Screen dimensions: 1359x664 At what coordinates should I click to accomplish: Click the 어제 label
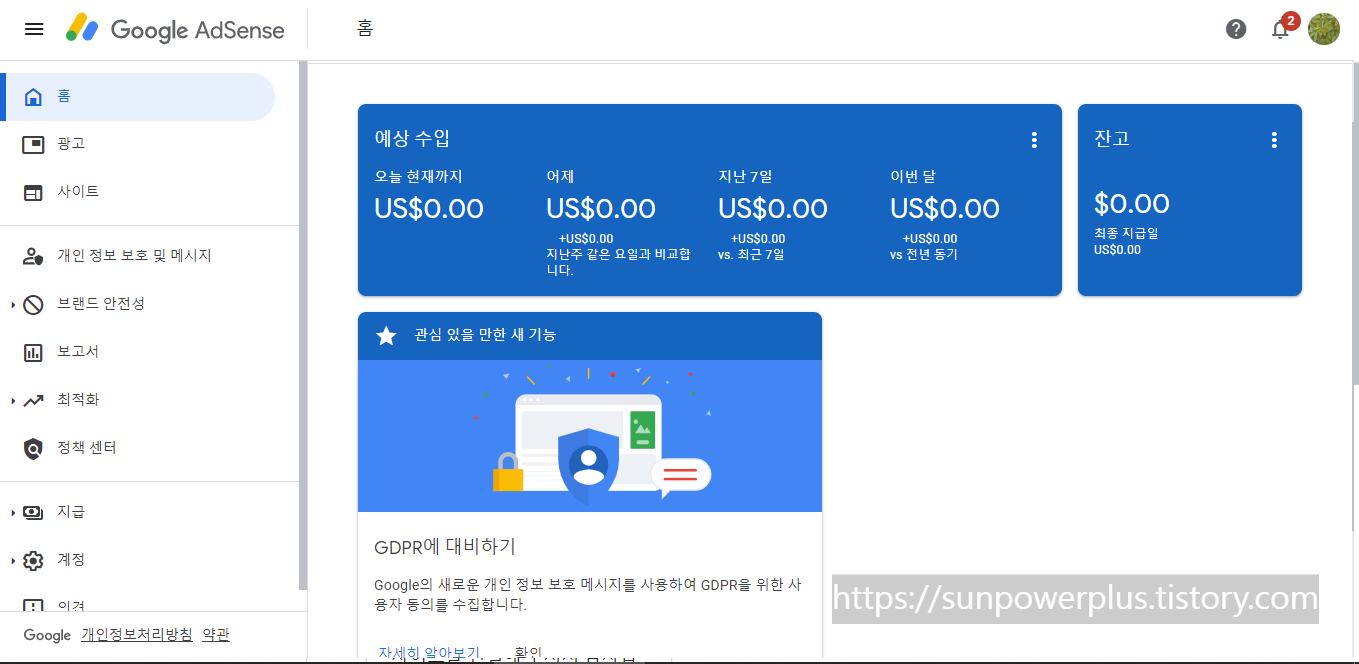tap(560, 177)
